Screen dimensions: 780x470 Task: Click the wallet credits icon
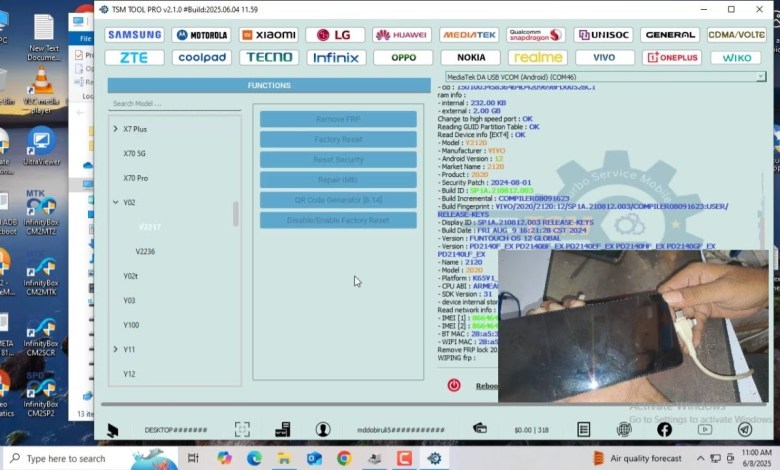click(480, 429)
